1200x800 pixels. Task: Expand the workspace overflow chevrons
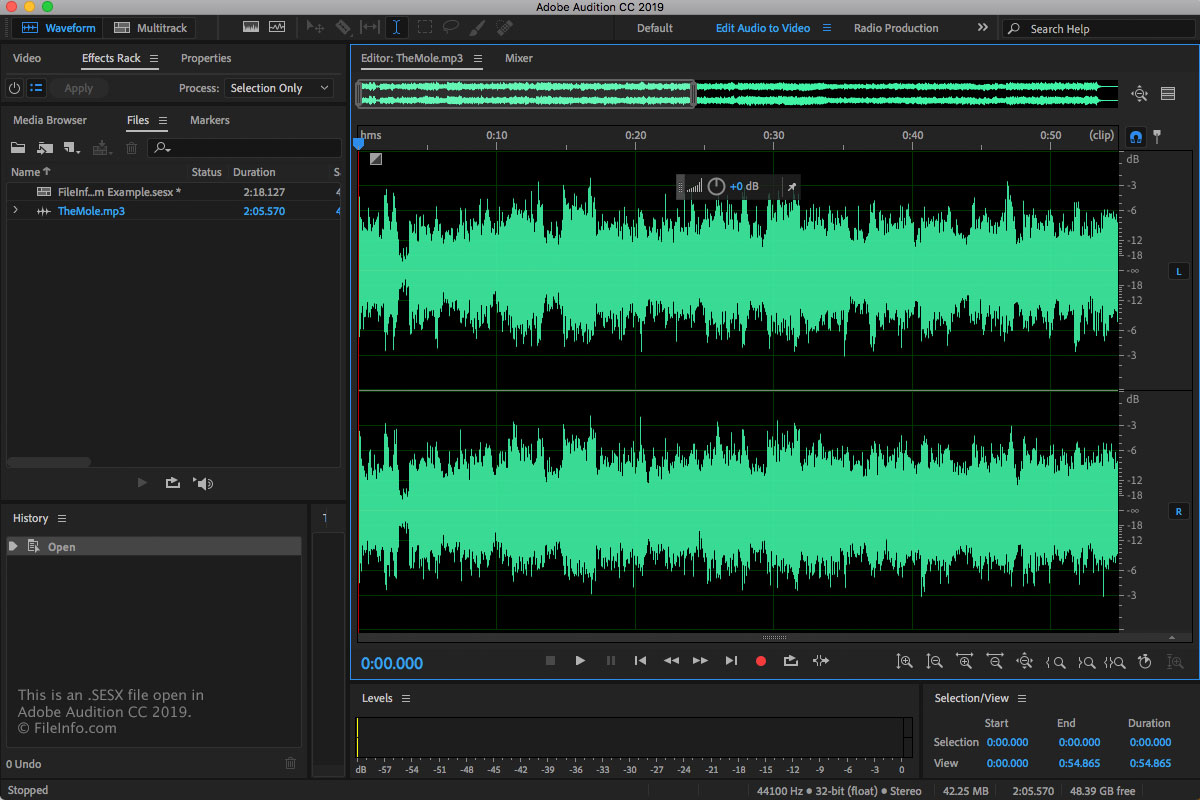pyautogui.click(x=982, y=28)
